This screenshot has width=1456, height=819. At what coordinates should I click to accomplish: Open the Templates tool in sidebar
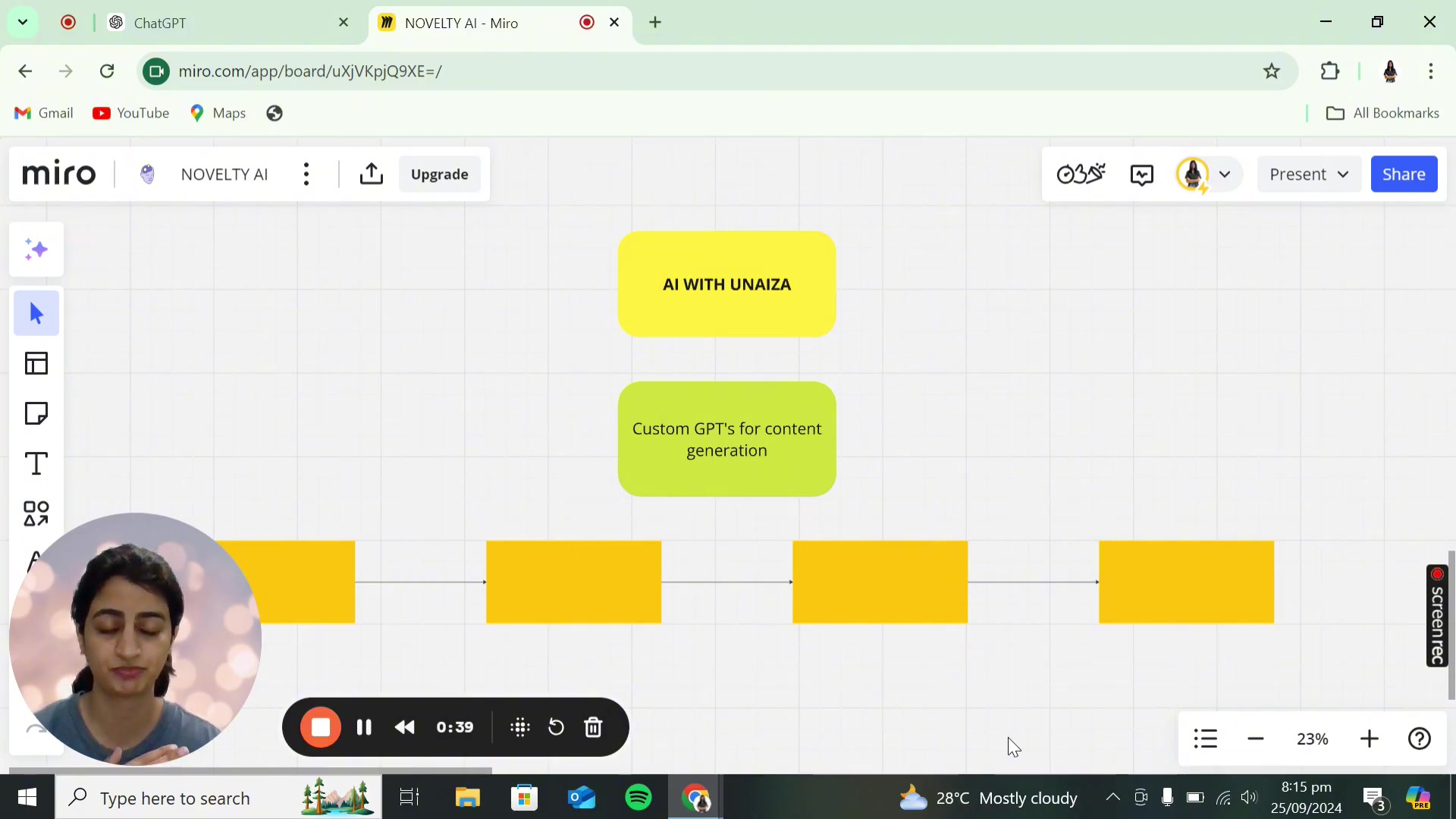[x=36, y=363]
